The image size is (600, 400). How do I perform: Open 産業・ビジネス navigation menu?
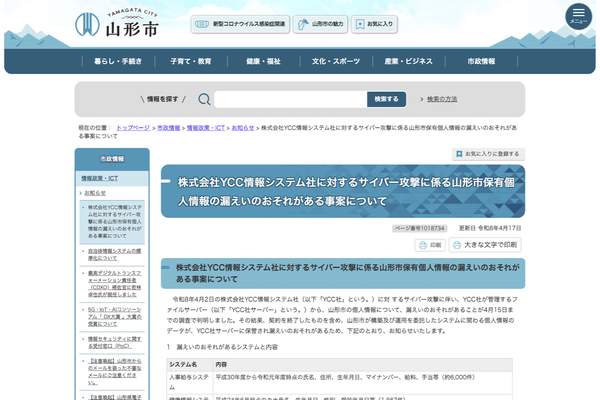(x=409, y=61)
